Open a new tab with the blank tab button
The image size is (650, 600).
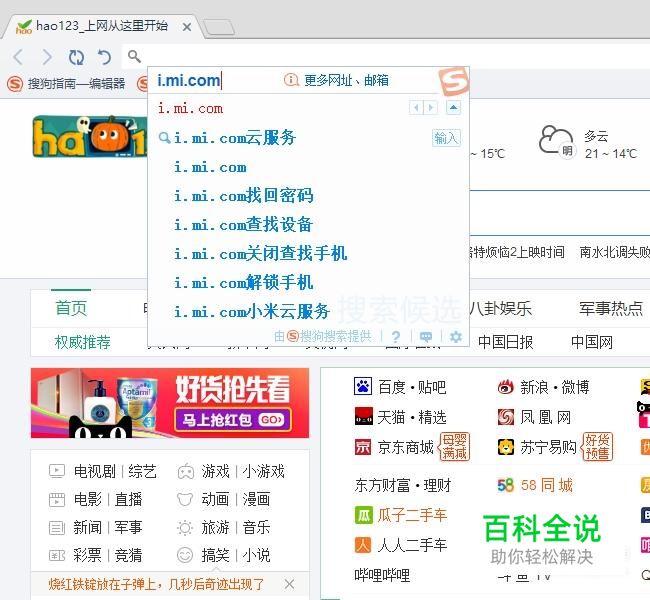point(218,27)
